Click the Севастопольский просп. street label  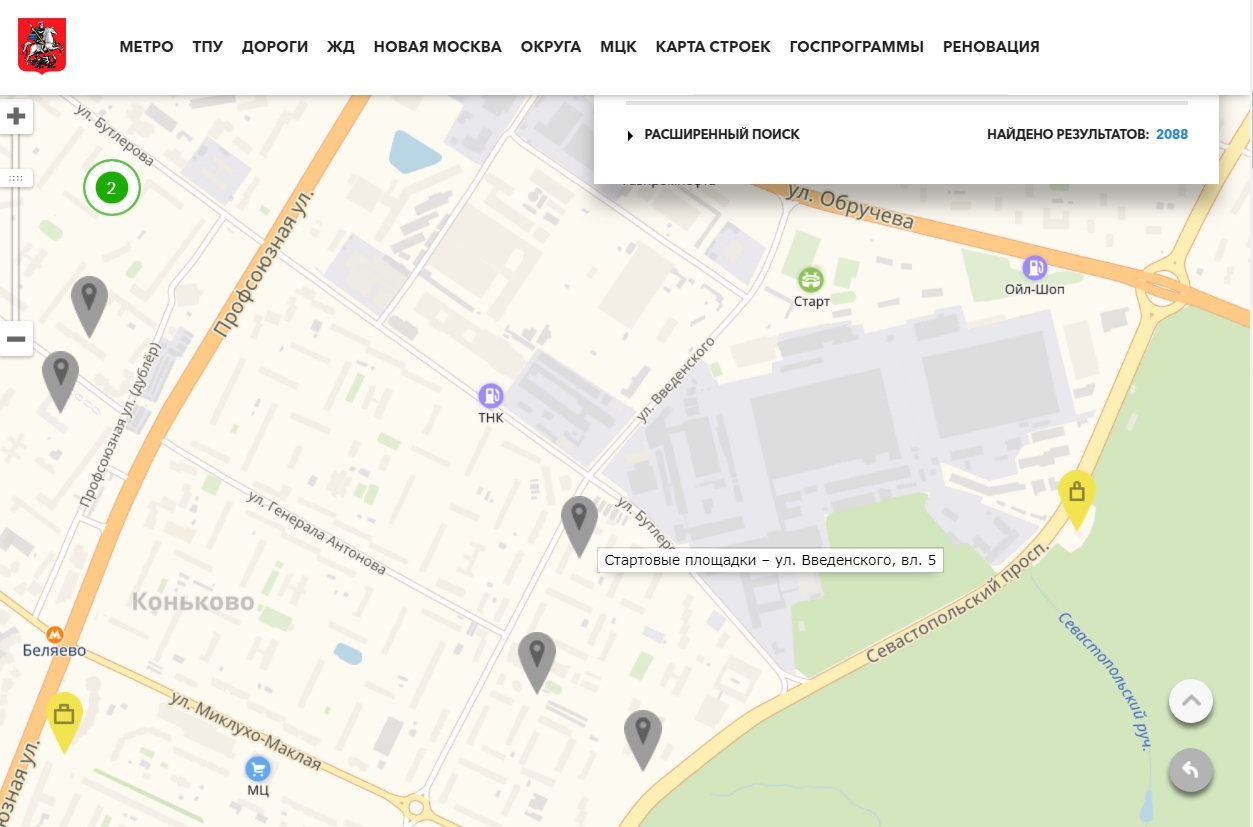coord(957,603)
